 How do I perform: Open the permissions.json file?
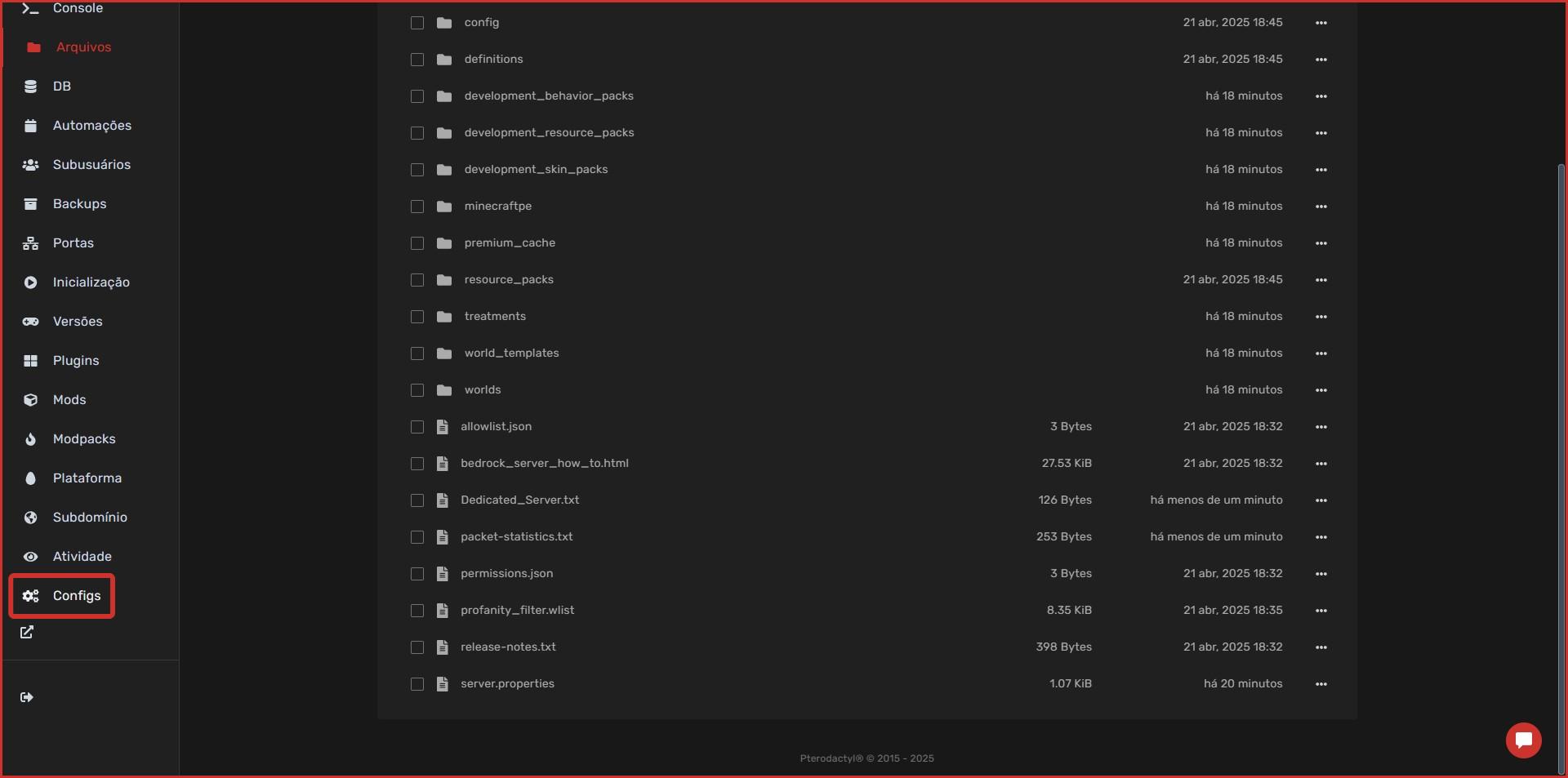506,574
